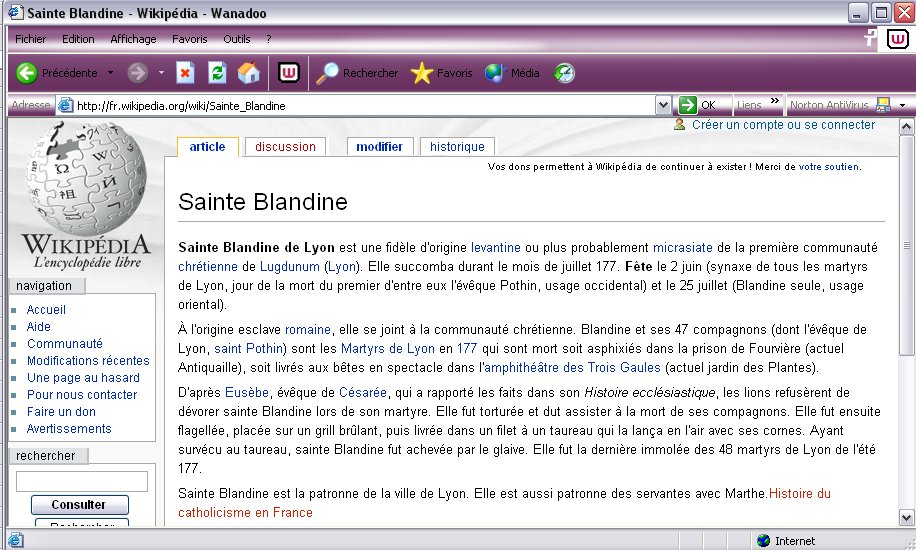
Task: Expand the Norton AntiVirus dropdown
Action: pyautogui.click(x=902, y=105)
